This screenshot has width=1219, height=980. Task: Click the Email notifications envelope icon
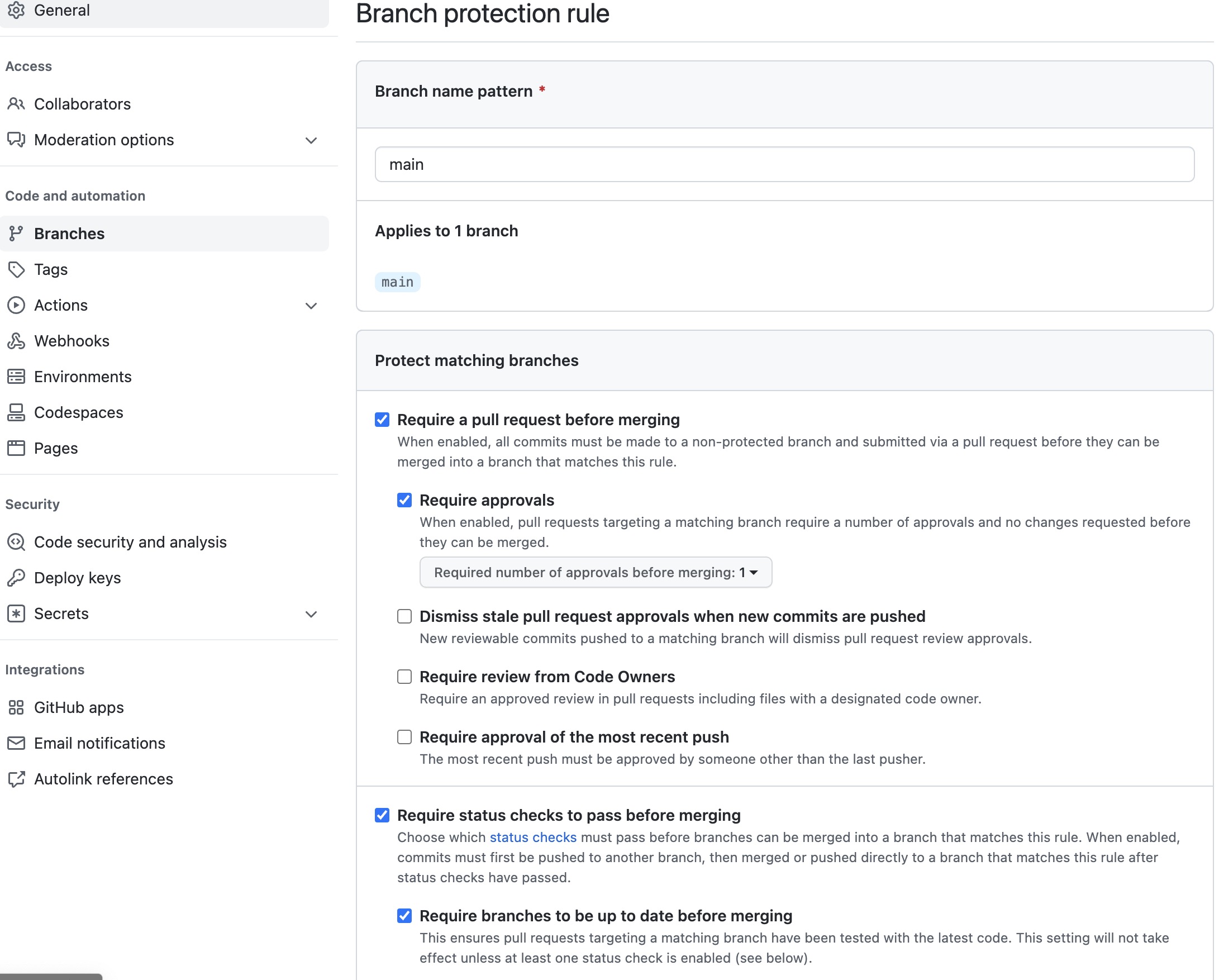pos(16,743)
